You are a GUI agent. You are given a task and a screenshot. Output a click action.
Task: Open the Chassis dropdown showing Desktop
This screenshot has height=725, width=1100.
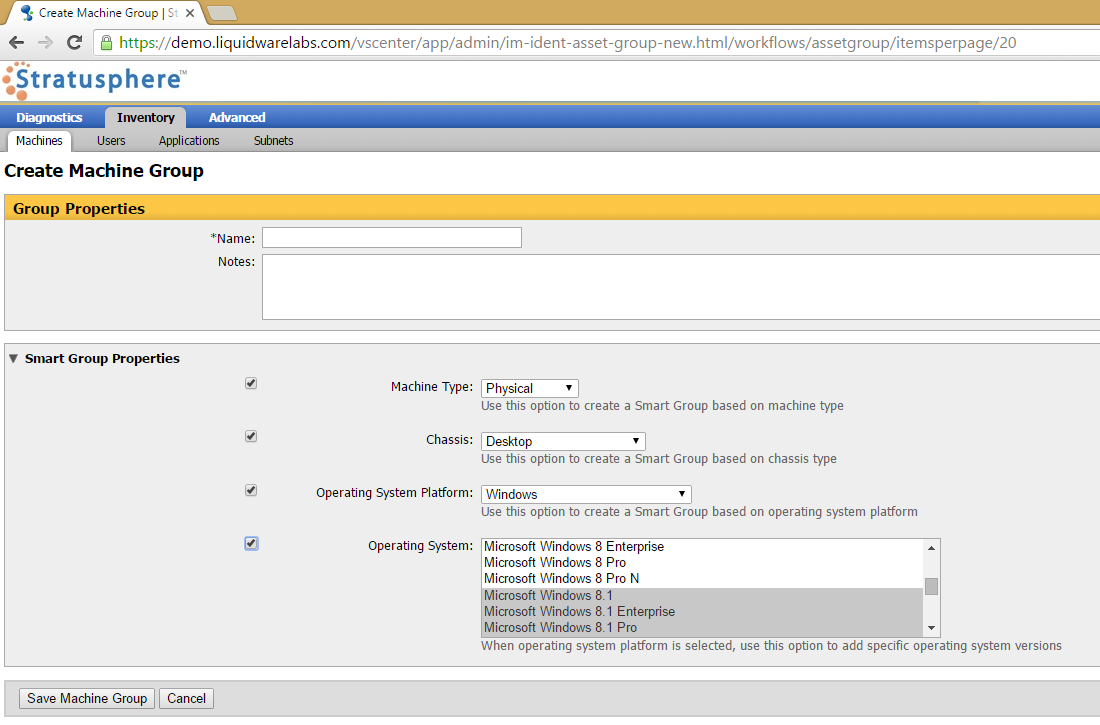click(563, 441)
